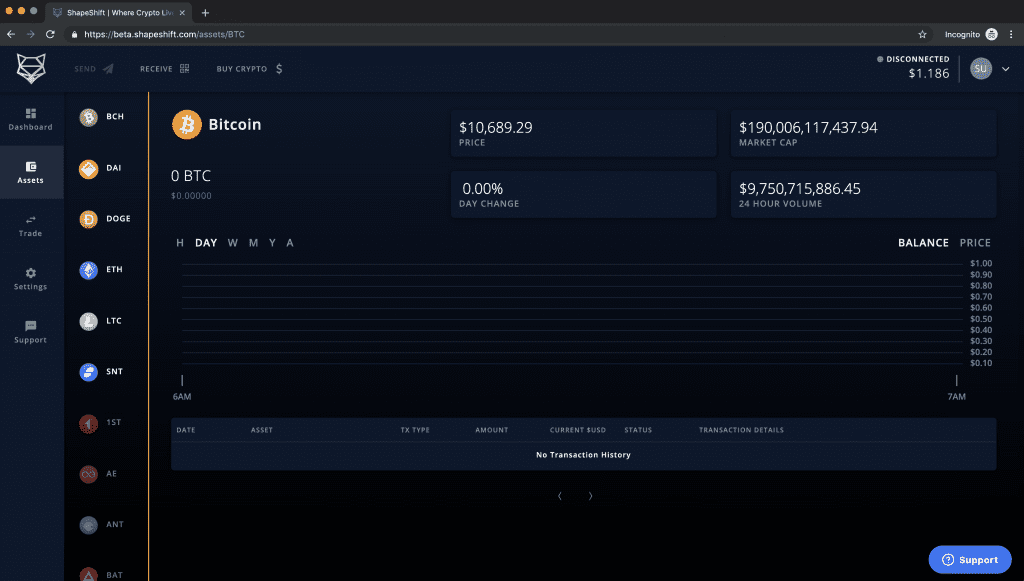
Task: Switch chart range to H (hour)
Action: click(180, 243)
